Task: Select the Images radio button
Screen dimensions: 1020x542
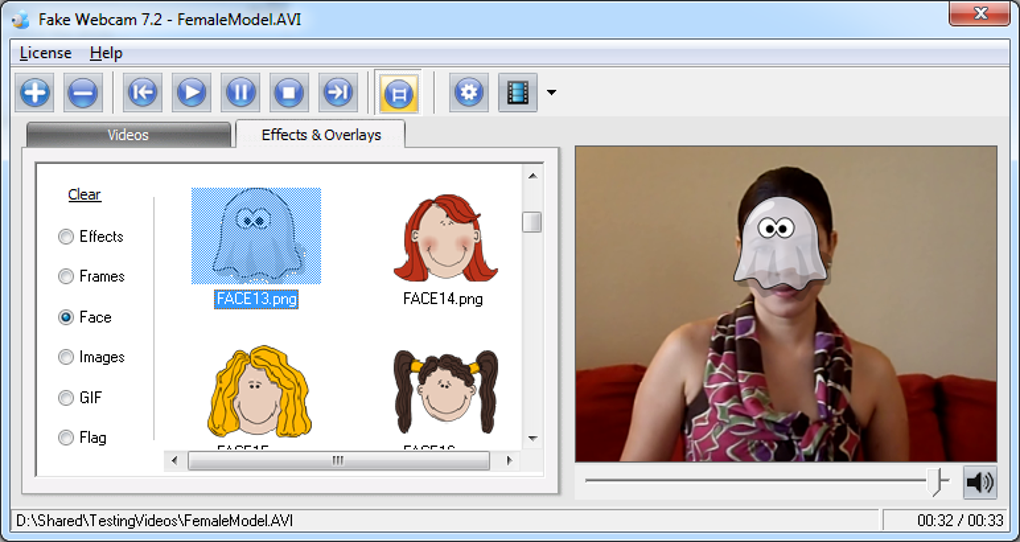Action: tap(66, 357)
